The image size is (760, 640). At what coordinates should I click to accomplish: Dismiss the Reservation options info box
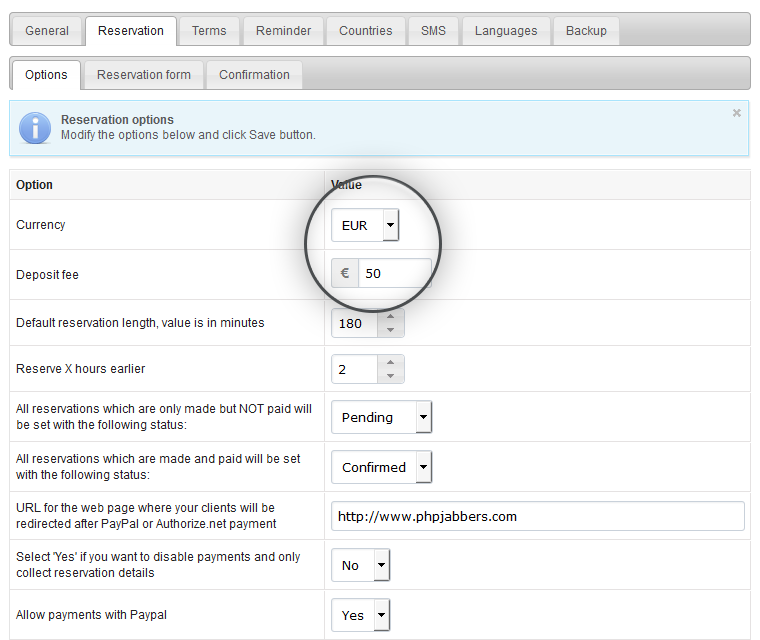pyautogui.click(x=737, y=113)
